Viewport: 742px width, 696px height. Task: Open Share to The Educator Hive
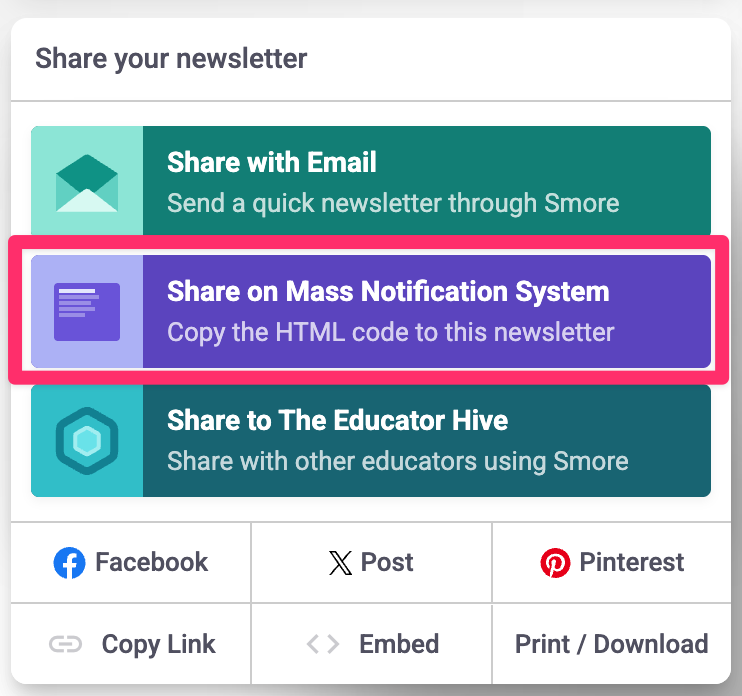338,420
